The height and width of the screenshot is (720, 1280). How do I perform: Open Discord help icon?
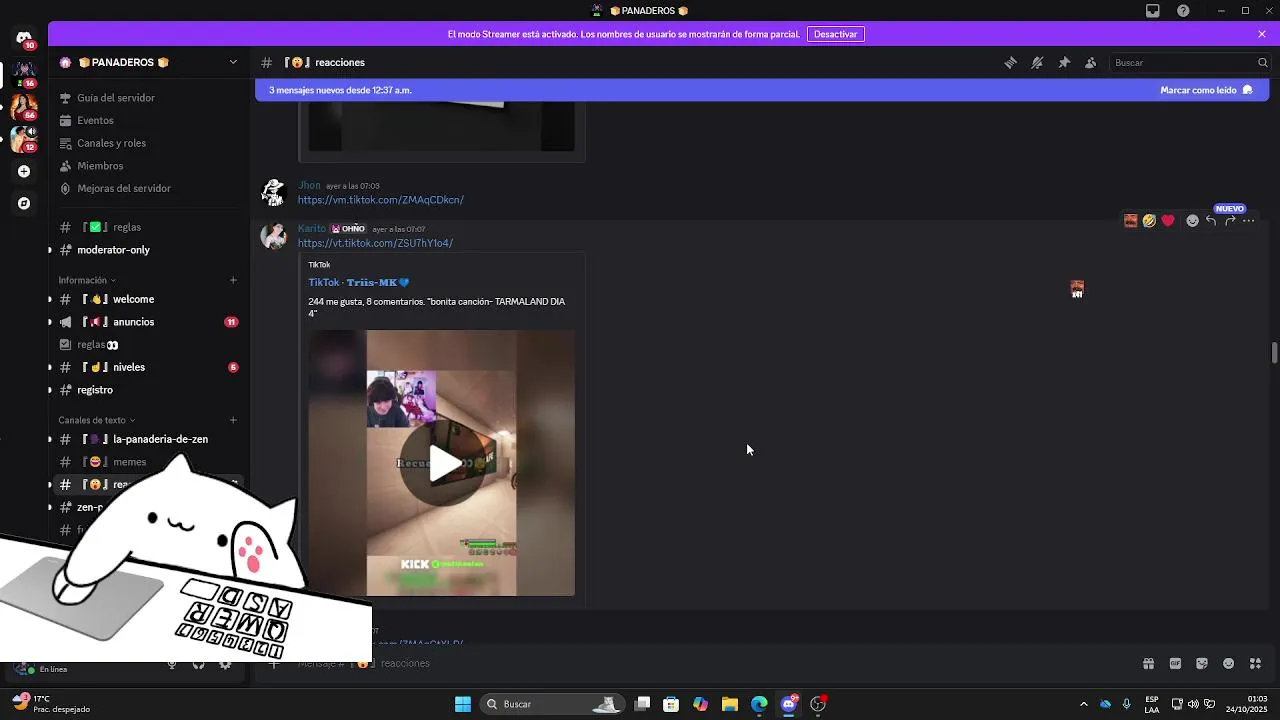tap(1183, 11)
